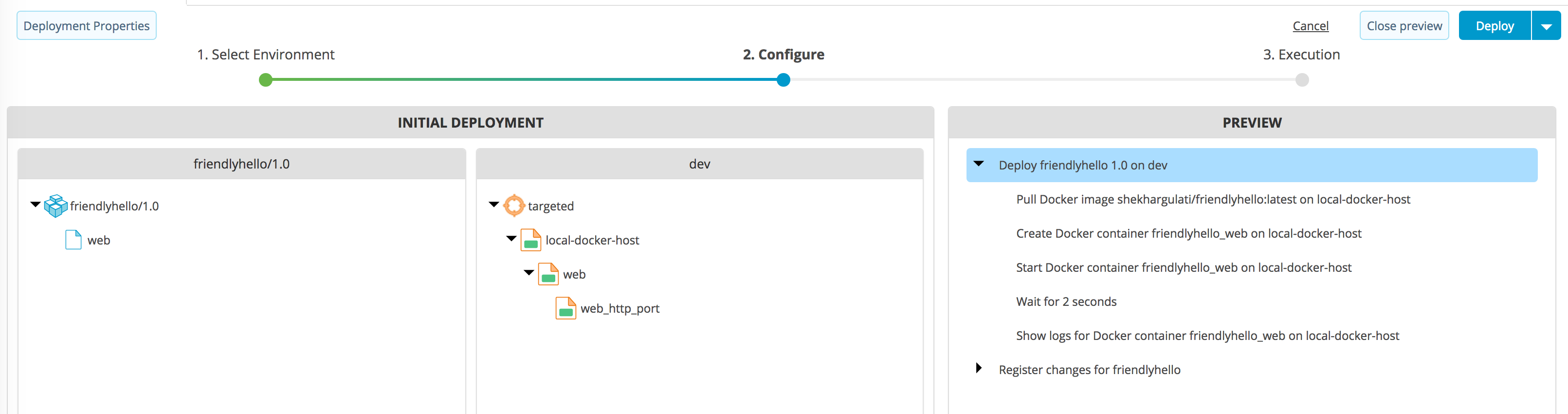The height and width of the screenshot is (414, 1568).
Task: Click the friendlyhello/1.0 package cubes icon
Action: point(55,206)
